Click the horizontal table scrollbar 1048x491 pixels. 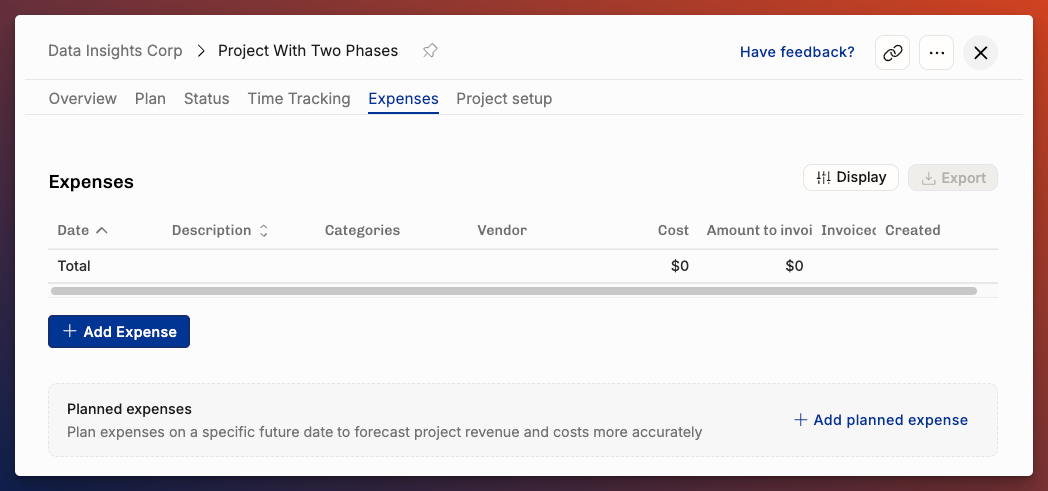point(514,291)
